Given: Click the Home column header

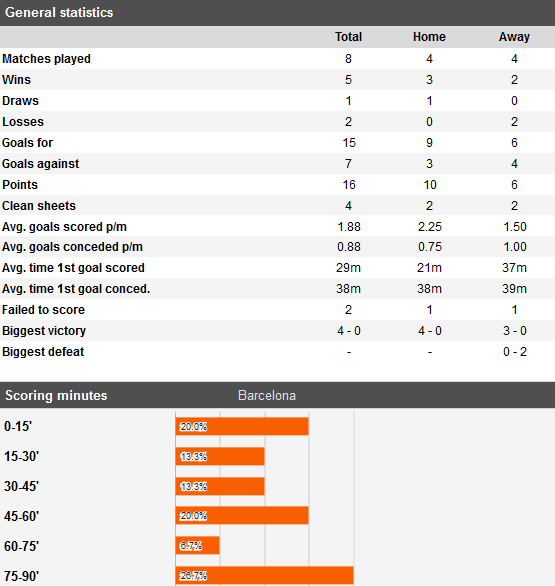Looking at the screenshot, I should point(429,37).
